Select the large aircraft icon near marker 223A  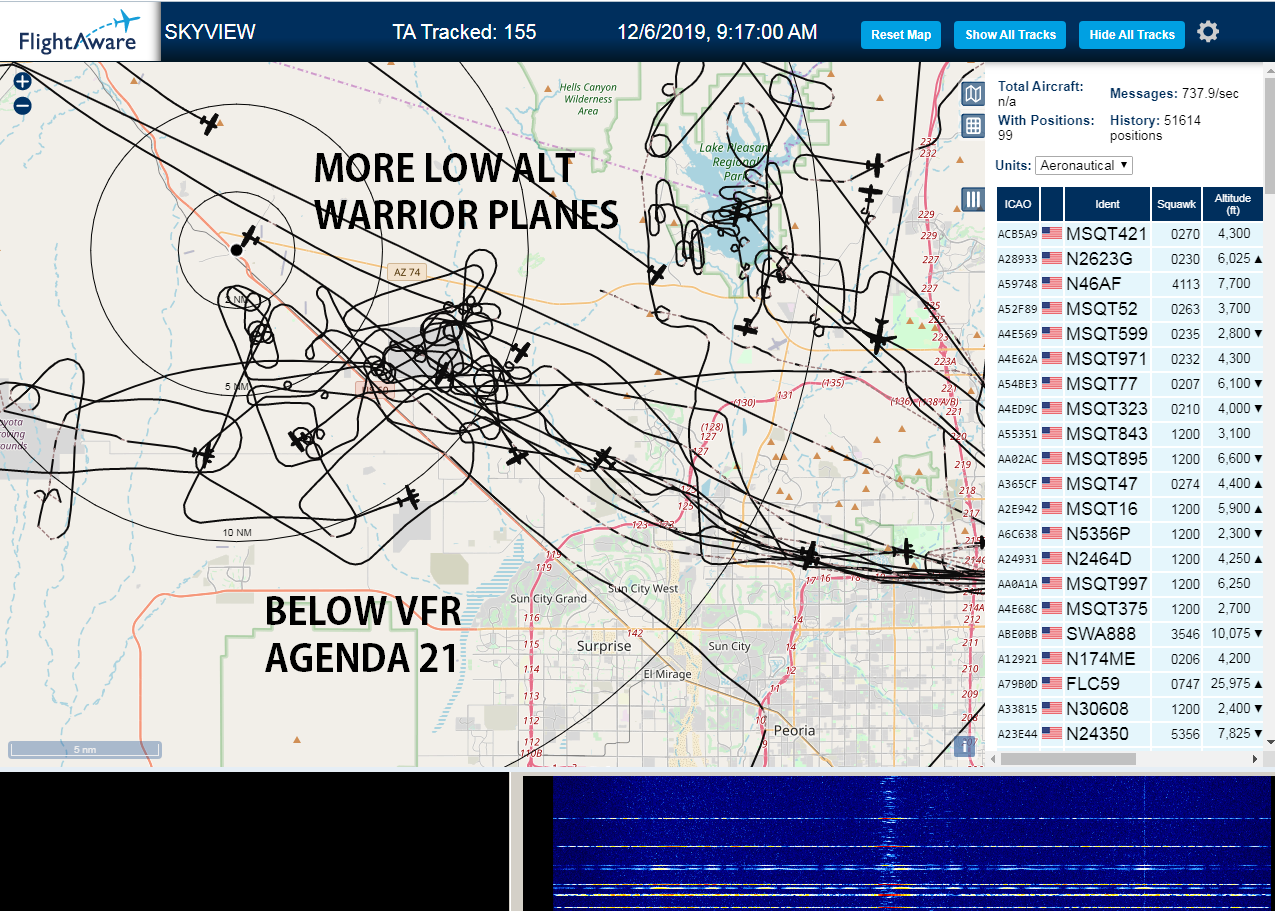click(880, 336)
